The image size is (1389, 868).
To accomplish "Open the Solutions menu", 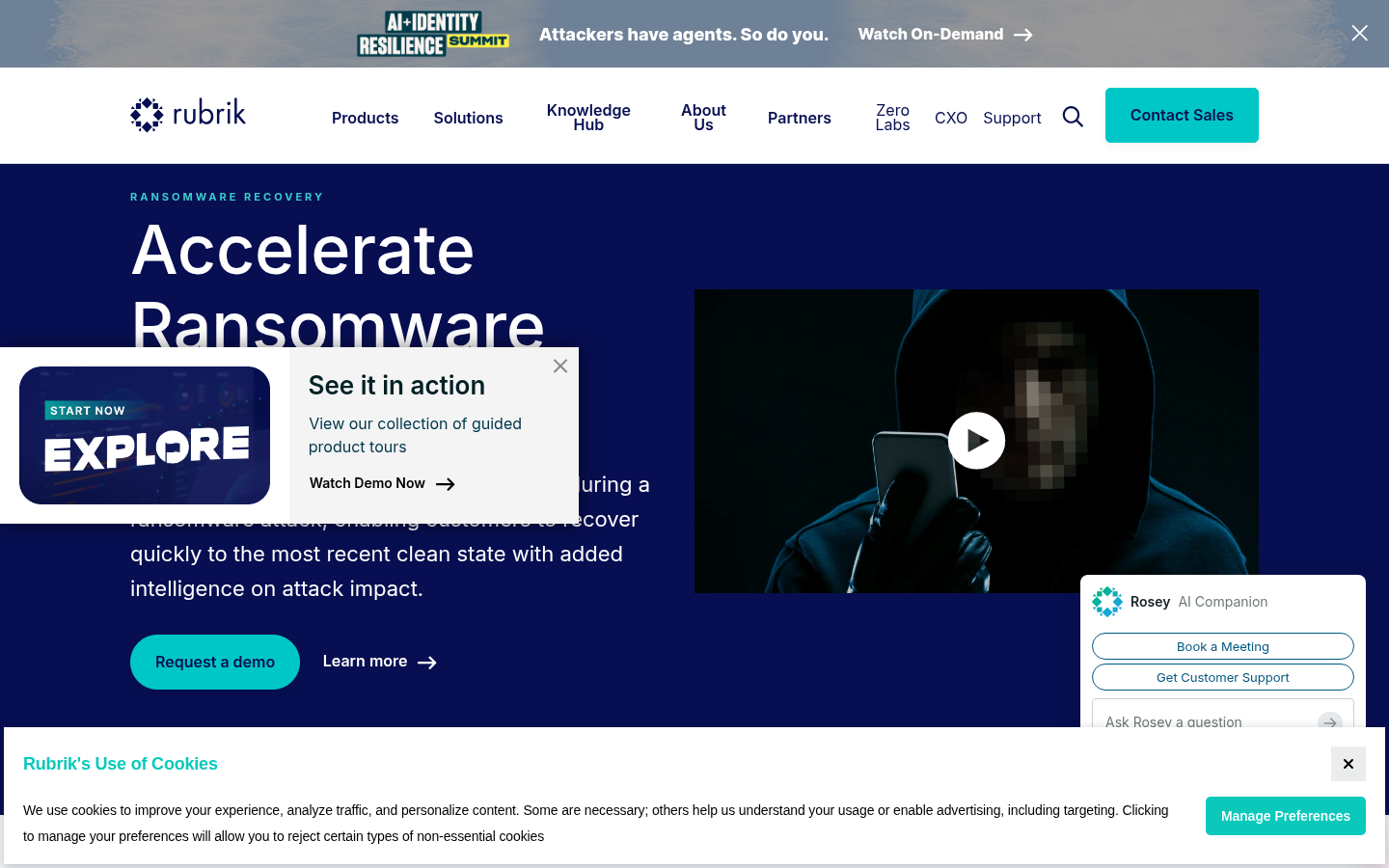I will [x=468, y=118].
